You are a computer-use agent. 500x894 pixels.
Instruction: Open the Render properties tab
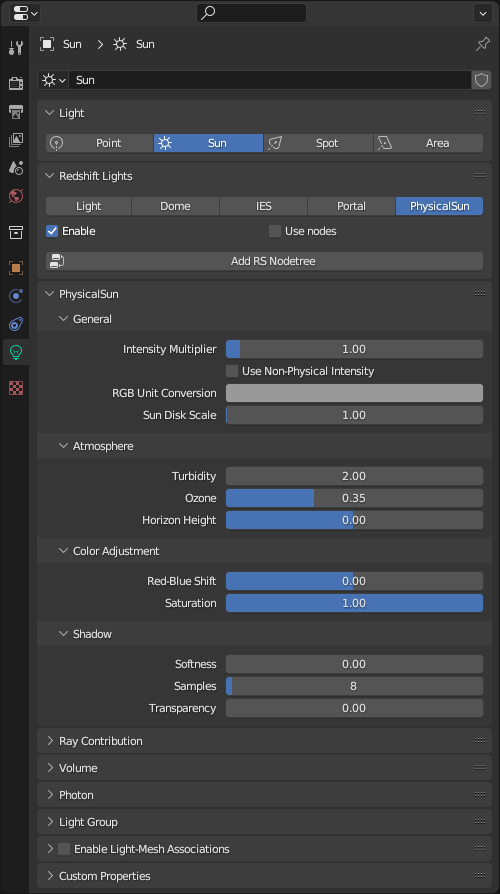click(x=15, y=83)
